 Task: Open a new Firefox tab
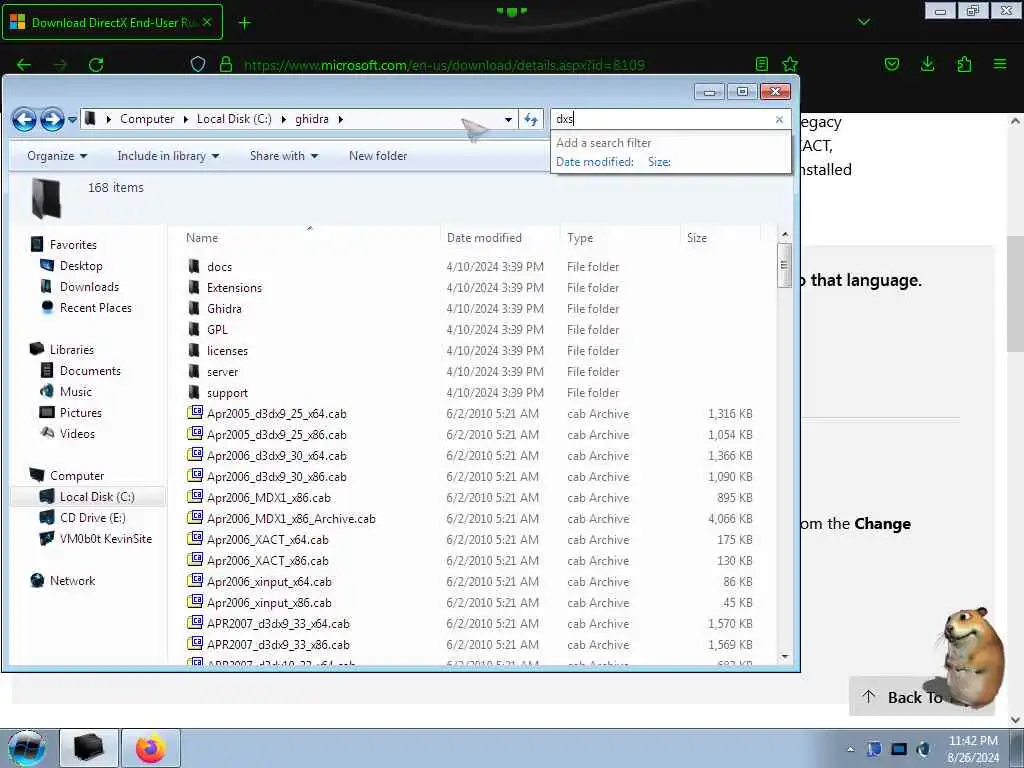click(x=244, y=23)
